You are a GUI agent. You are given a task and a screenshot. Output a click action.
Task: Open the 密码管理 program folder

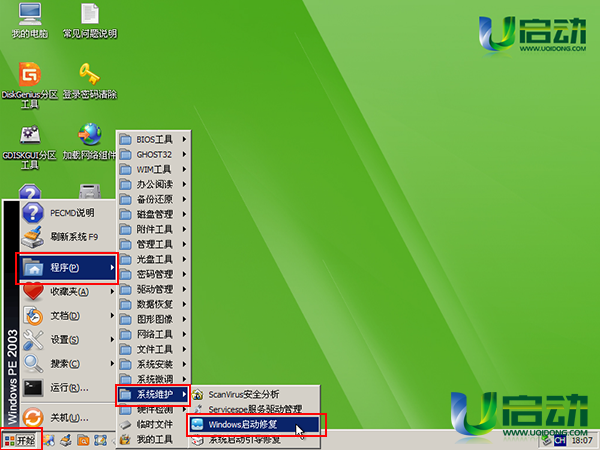154,274
